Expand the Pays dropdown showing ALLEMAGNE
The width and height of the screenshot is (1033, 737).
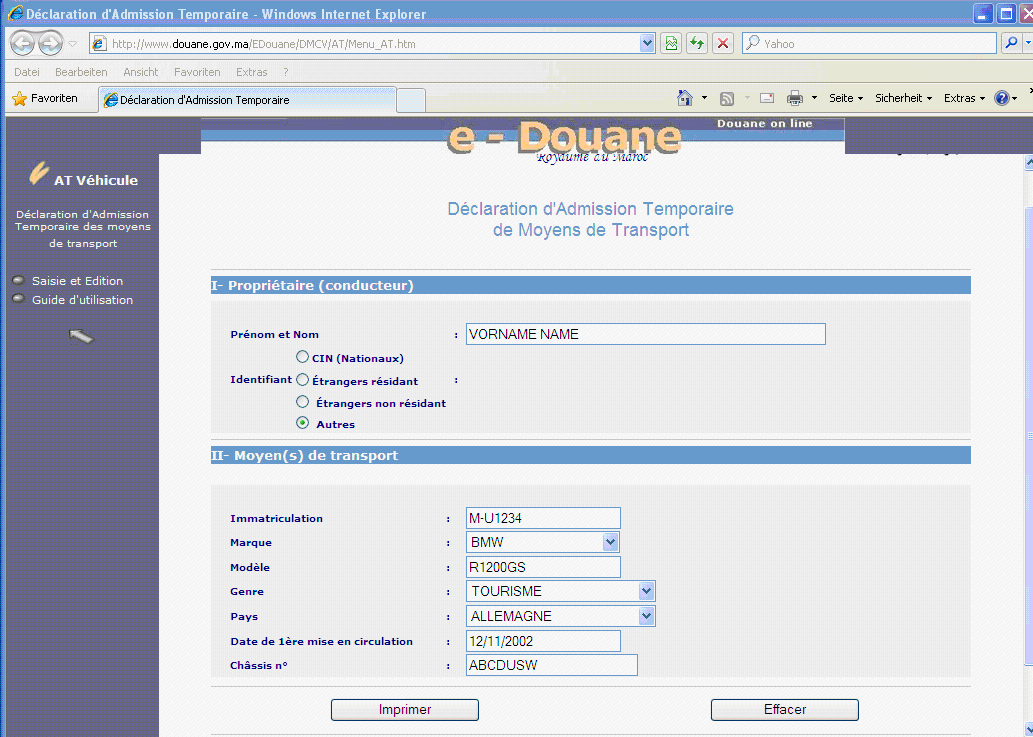point(646,616)
